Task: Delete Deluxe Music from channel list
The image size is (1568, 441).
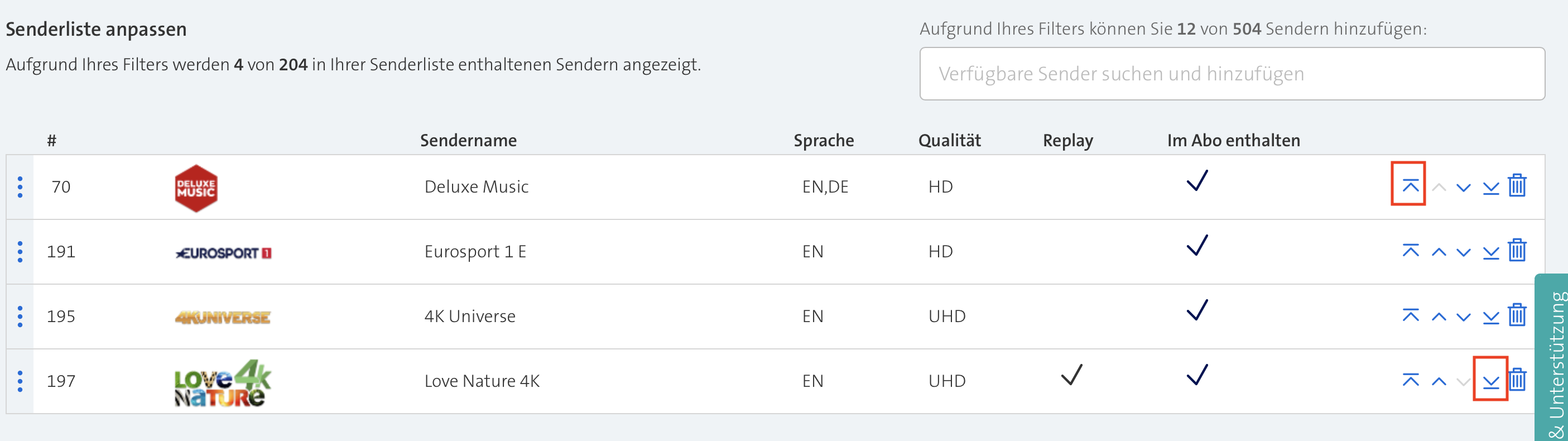Action: pos(1517,186)
